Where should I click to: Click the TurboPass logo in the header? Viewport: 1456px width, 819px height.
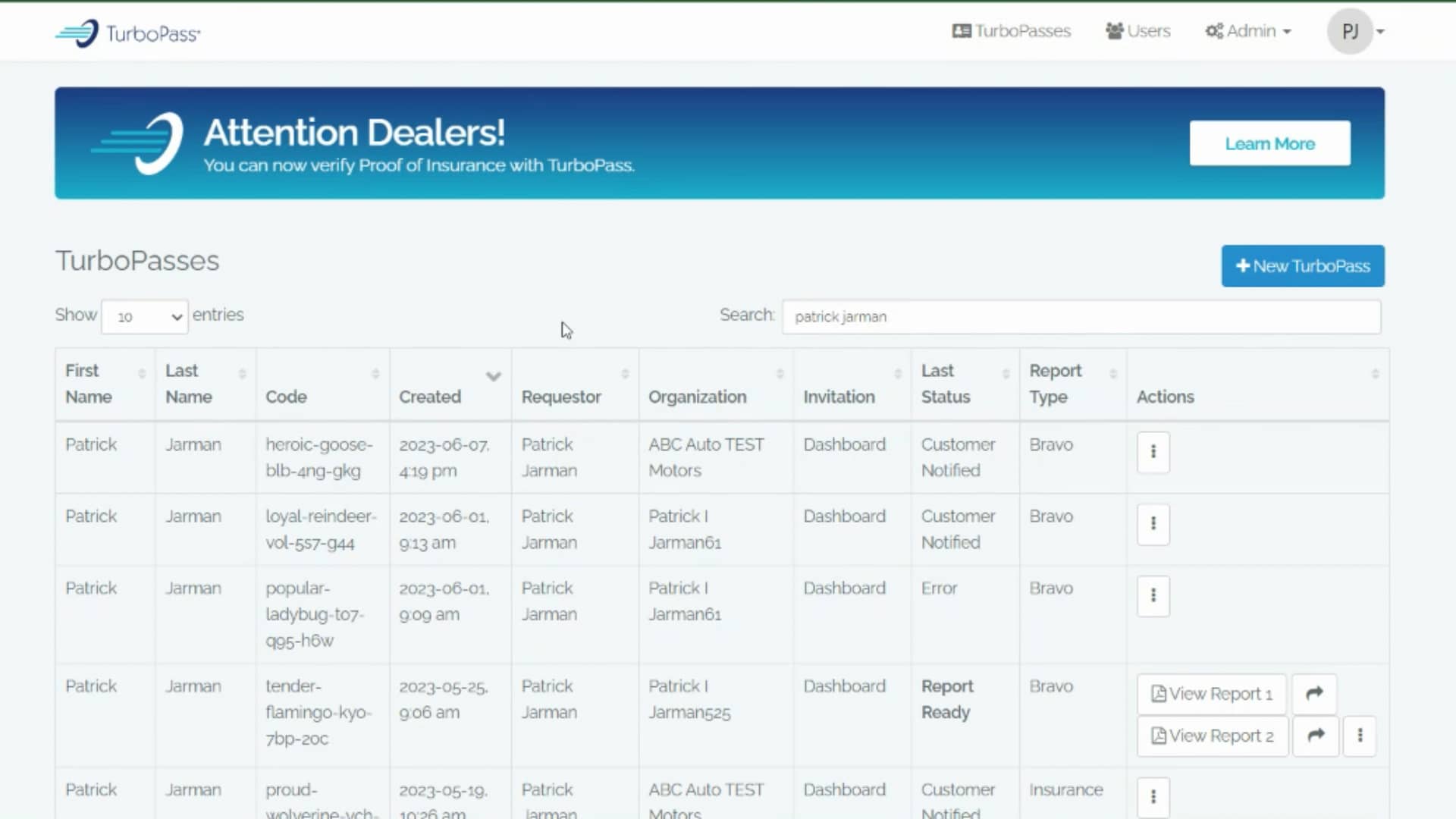pyautogui.click(x=126, y=32)
